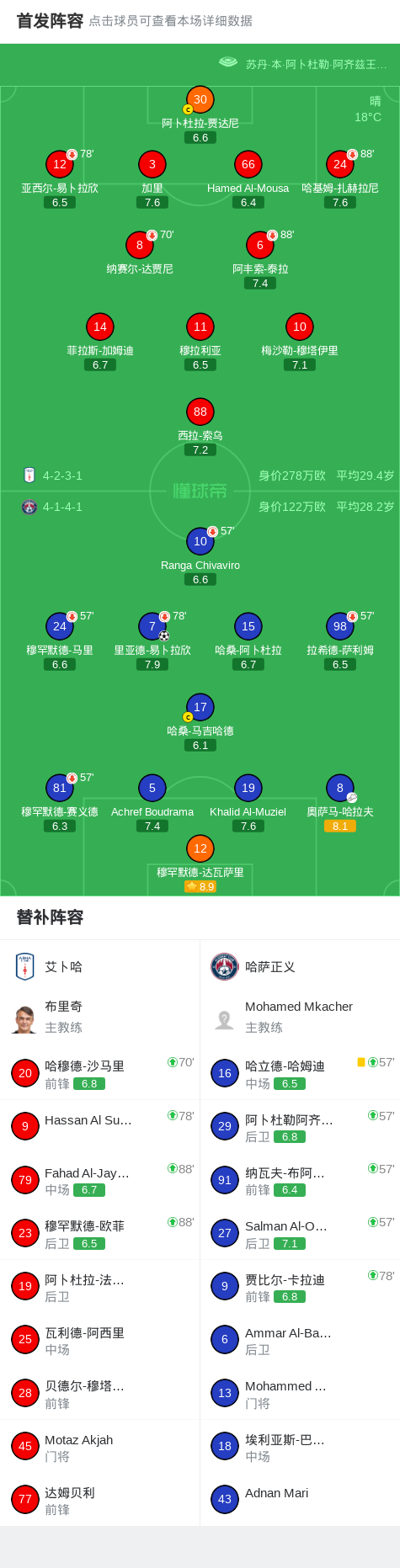View coach 布里奇 photo
Screen dimensions: 400x1568
[x=25, y=1018]
